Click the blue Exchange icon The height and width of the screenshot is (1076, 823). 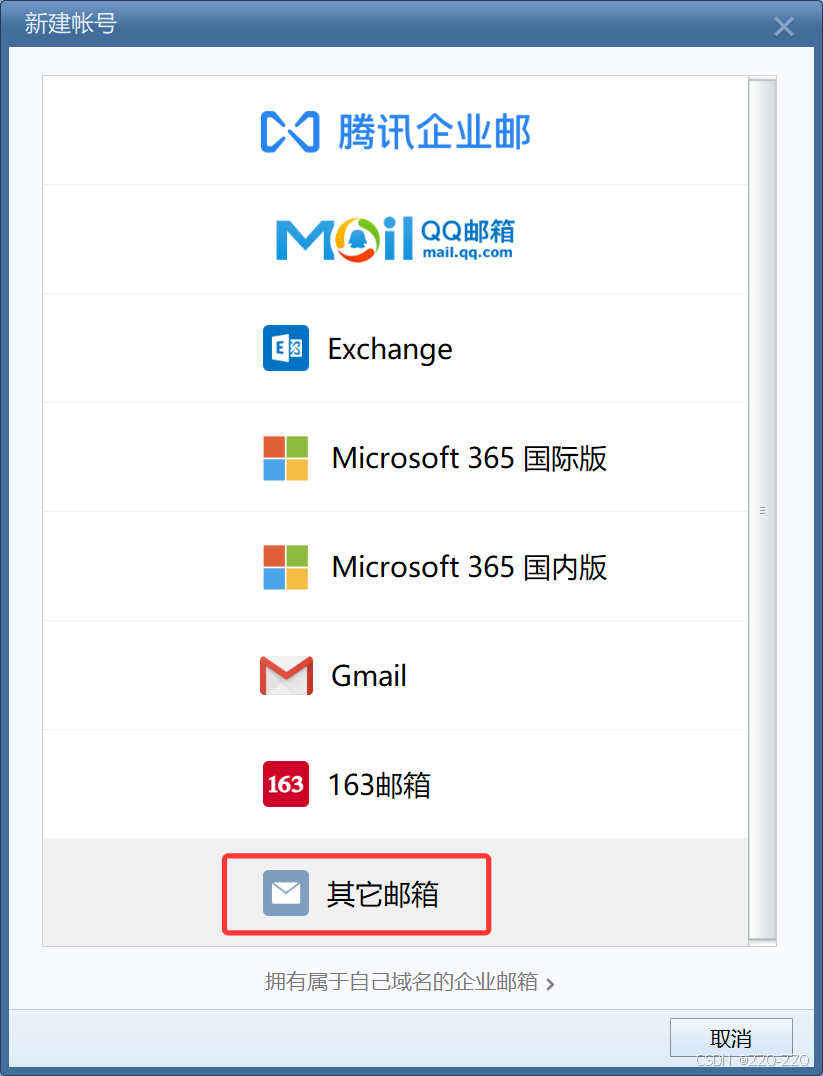click(x=286, y=348)
